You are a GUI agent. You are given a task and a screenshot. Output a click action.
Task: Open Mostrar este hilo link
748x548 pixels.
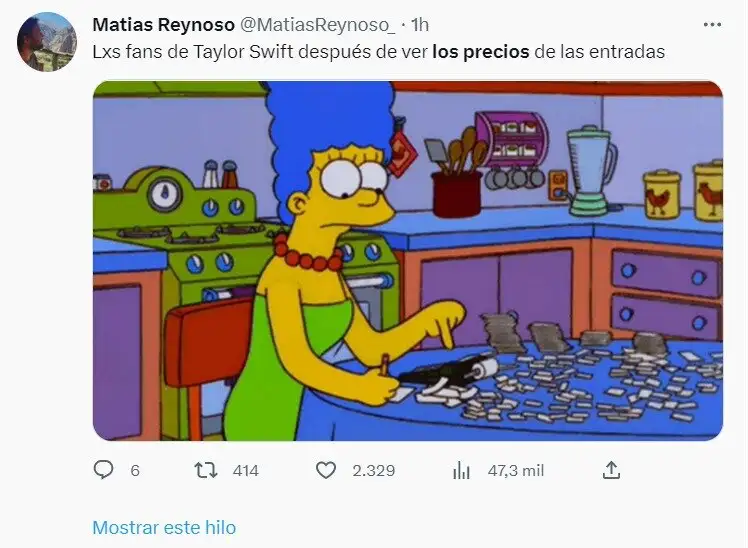[x=164, y=527]
